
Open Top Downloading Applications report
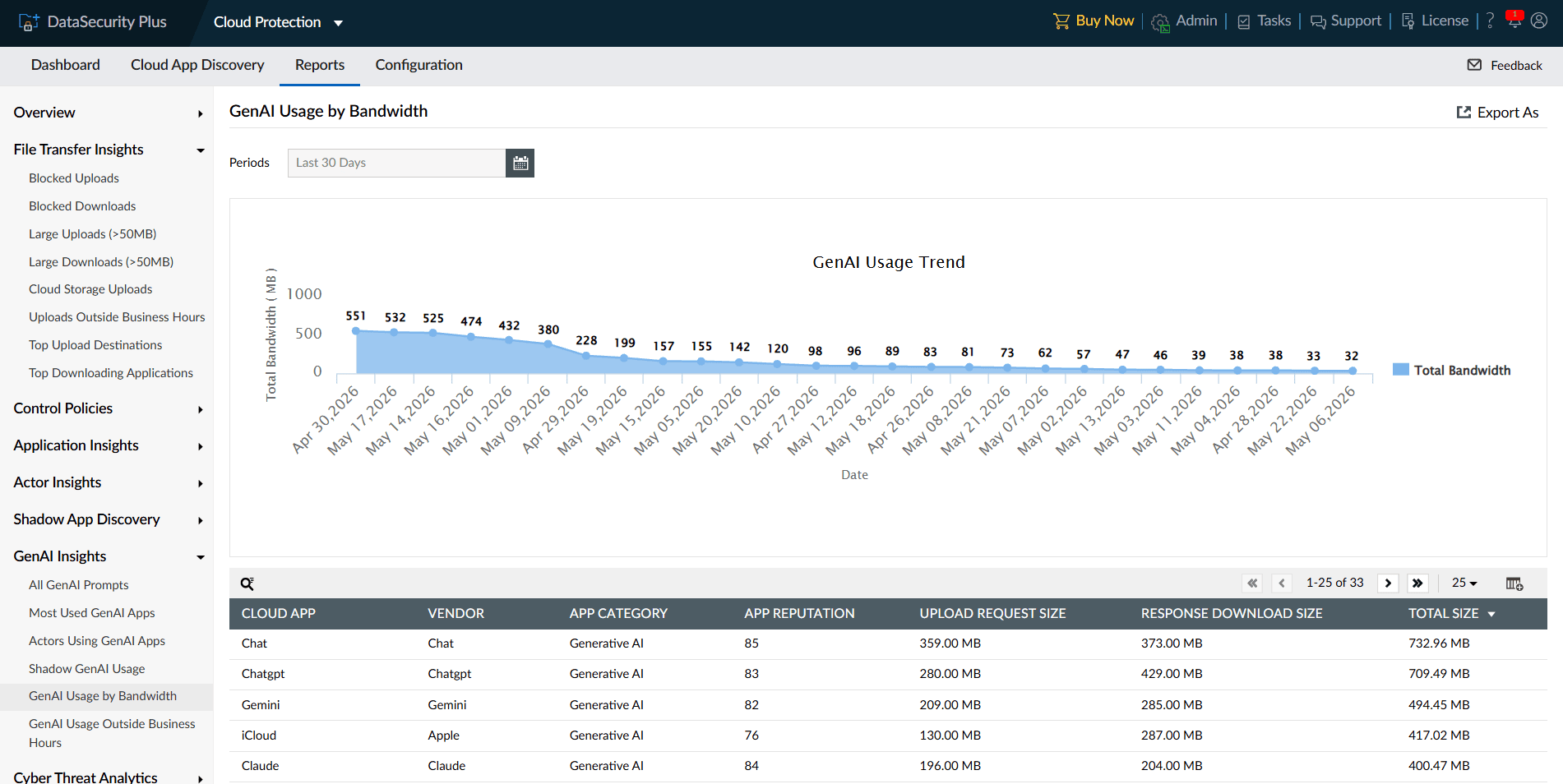pyautogui.click(x=111, y=373)
